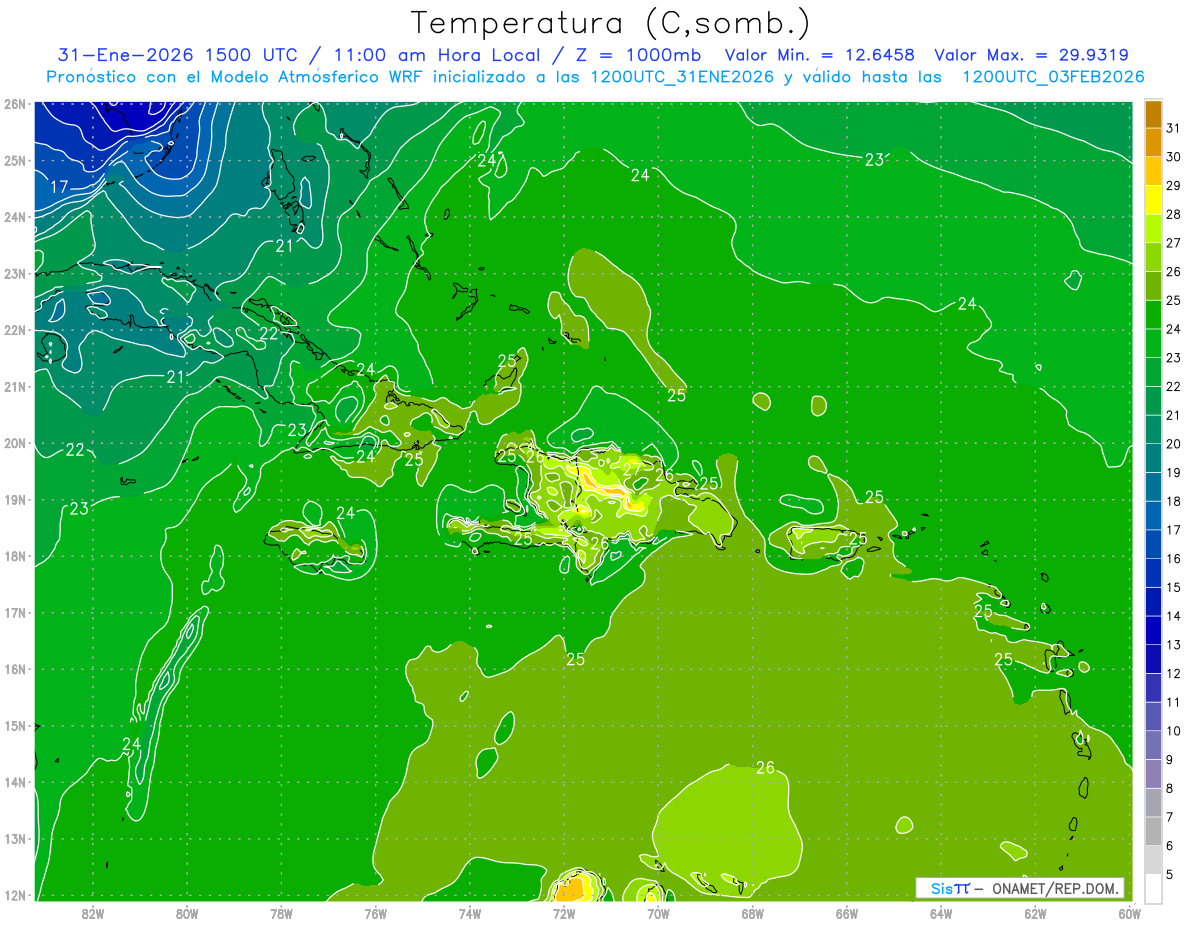Pick the gray color bar segment between 6 and 7
The width and height of the screenshot is (1200, 927).
[1153, 831]
